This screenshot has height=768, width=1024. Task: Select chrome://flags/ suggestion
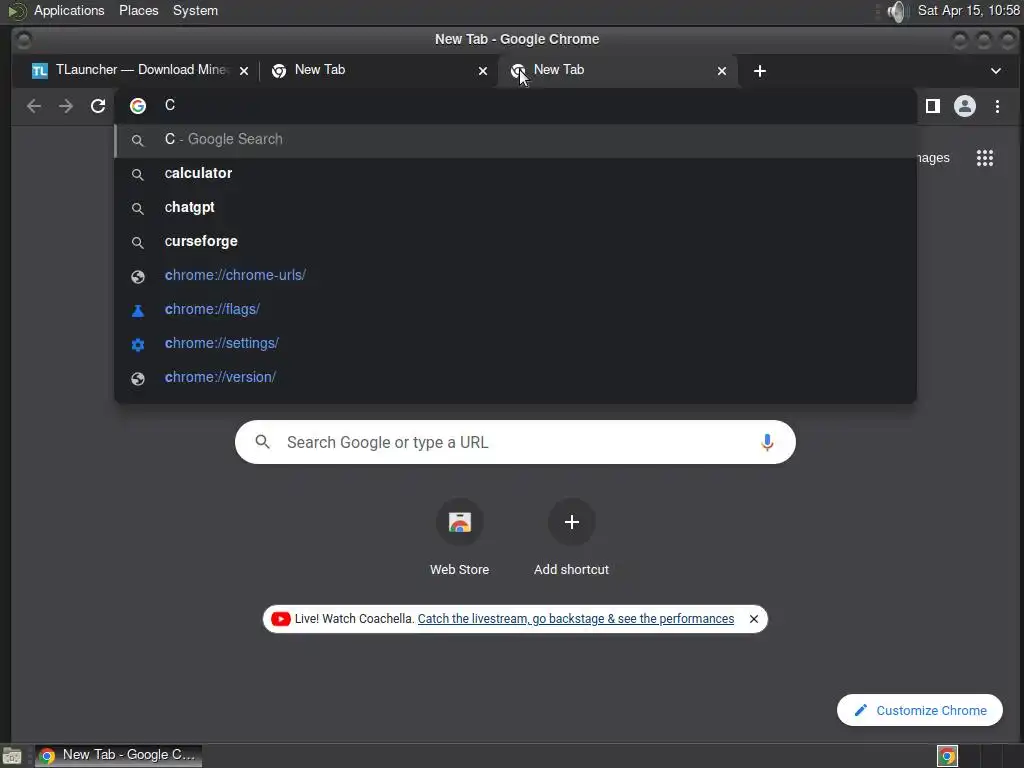[515, 310]
